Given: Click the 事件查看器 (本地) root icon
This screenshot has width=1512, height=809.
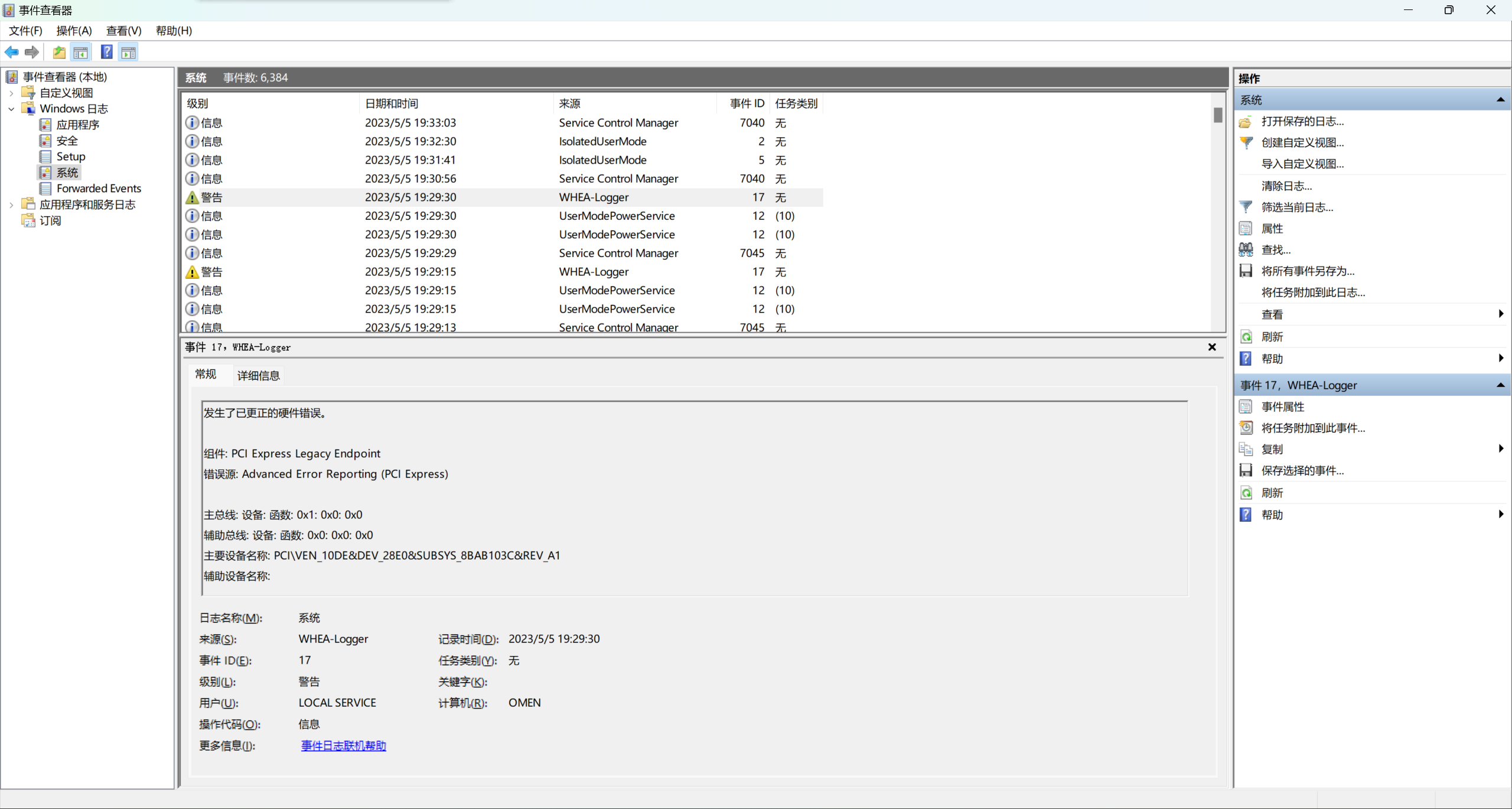Looking at the screenshot, I should pyautogui.click(x=12, y=77).
